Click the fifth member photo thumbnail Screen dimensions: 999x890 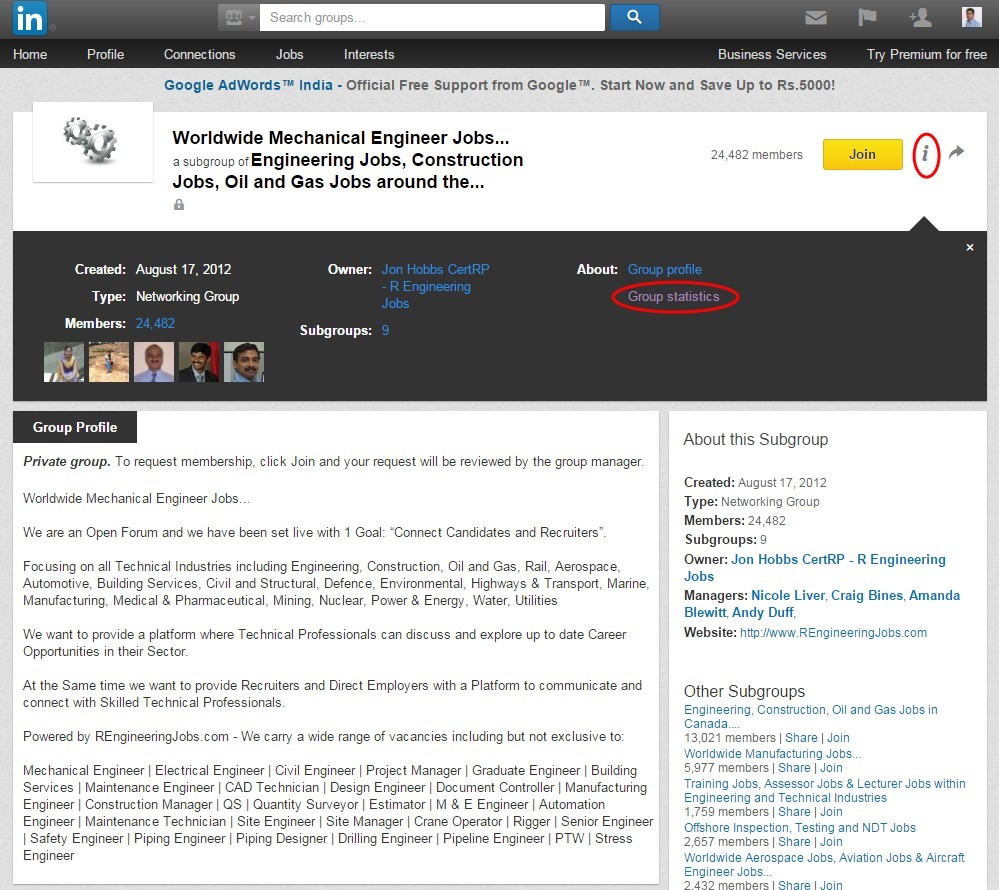tap(243, 362)
